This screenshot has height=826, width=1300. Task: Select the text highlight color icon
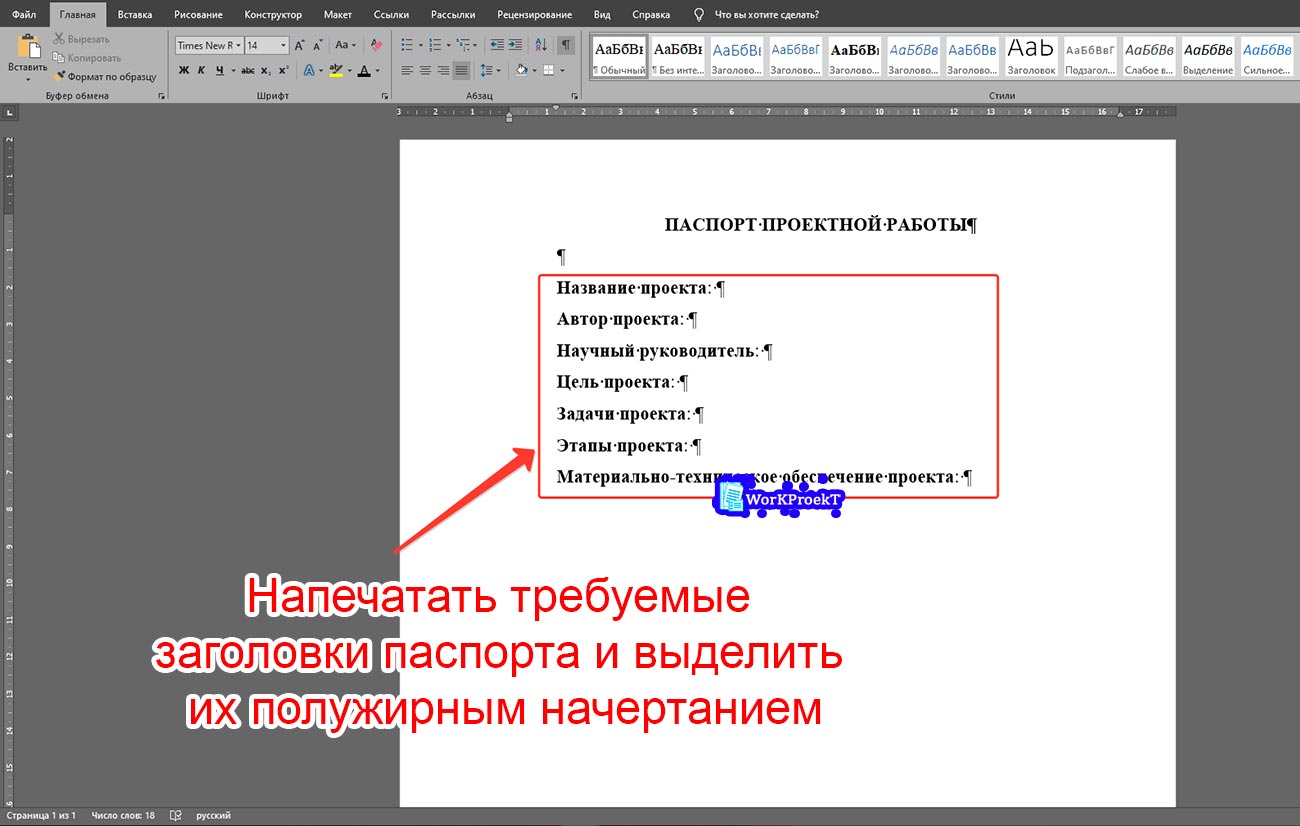click(x=337, y=70)
